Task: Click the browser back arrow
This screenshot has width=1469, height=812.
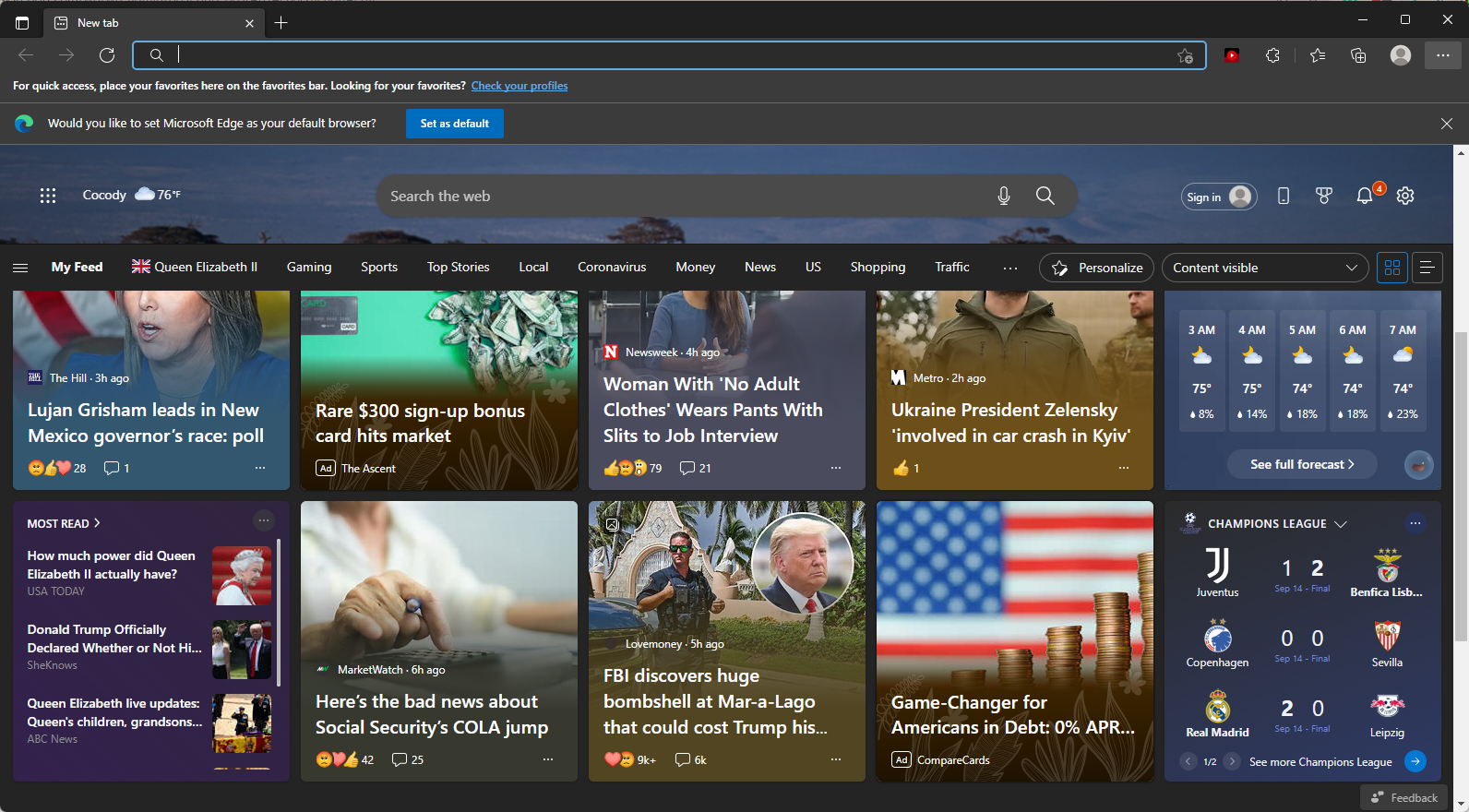Action: pos(26,55)
